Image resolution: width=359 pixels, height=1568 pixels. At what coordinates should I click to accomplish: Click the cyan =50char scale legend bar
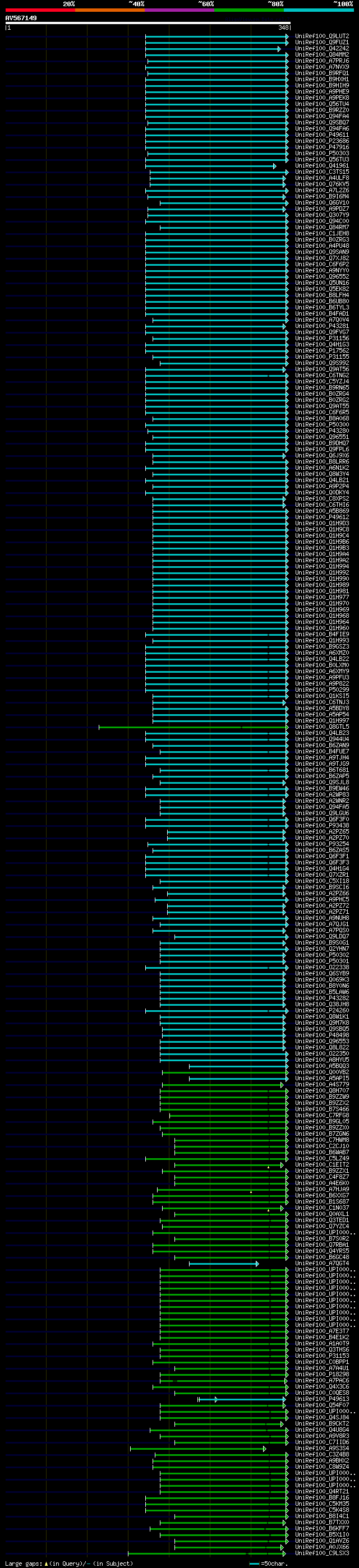254,1564
